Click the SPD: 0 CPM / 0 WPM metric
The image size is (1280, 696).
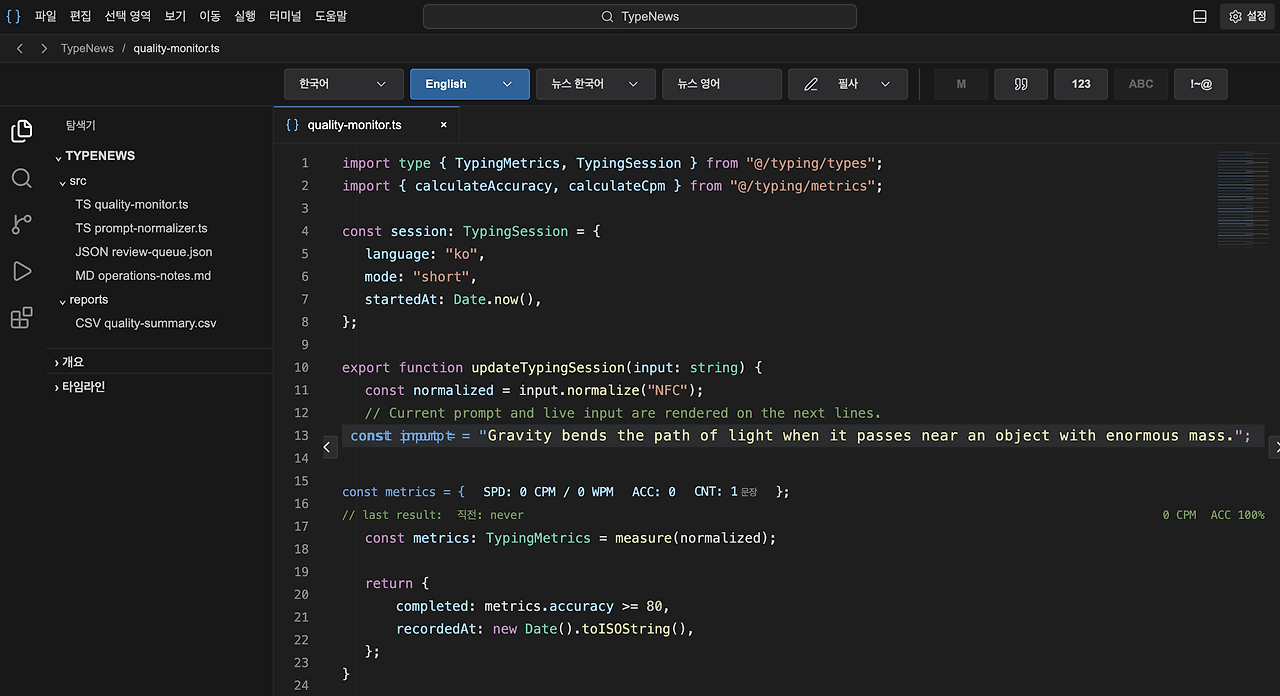pos(548,492)
